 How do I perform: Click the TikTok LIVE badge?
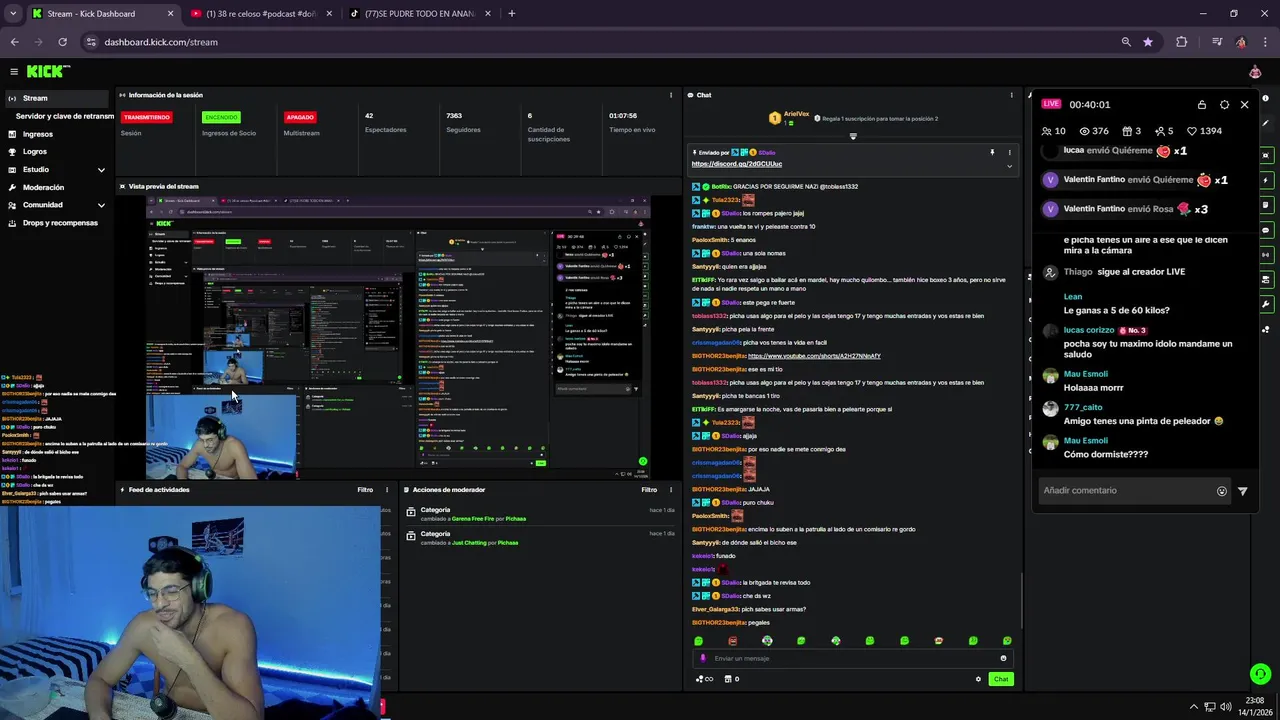tap(1051, 104)
